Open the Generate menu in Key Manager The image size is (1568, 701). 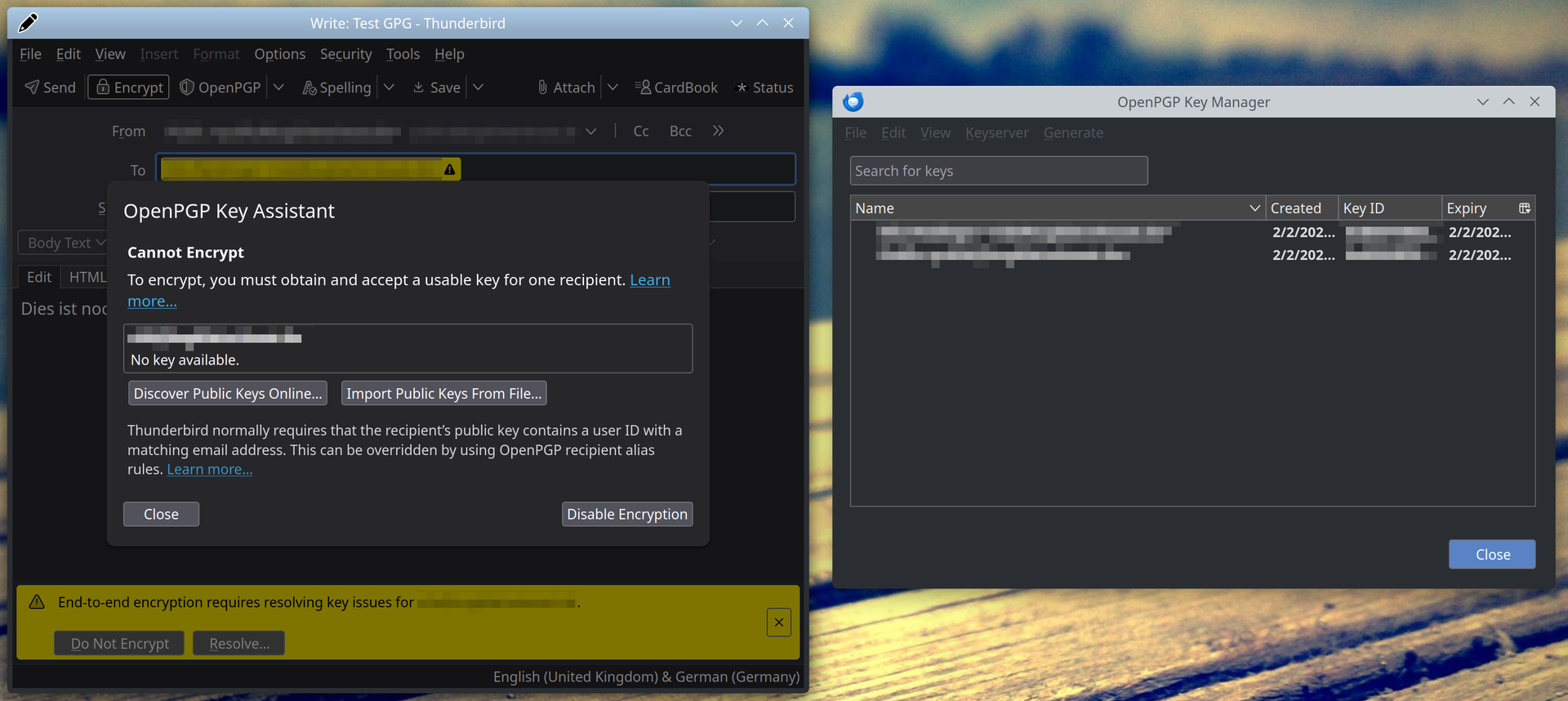click(1073, 133)
